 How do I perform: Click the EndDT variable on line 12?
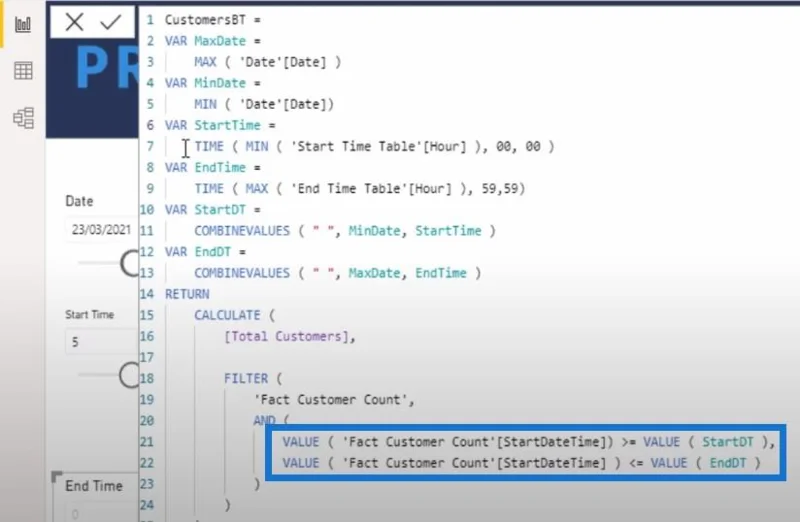(x=213, y=252)
